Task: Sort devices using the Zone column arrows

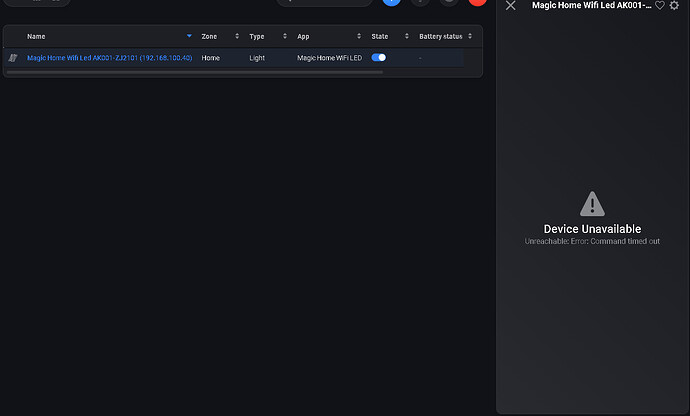Action: pyautogui.click(x=237, y=36)
